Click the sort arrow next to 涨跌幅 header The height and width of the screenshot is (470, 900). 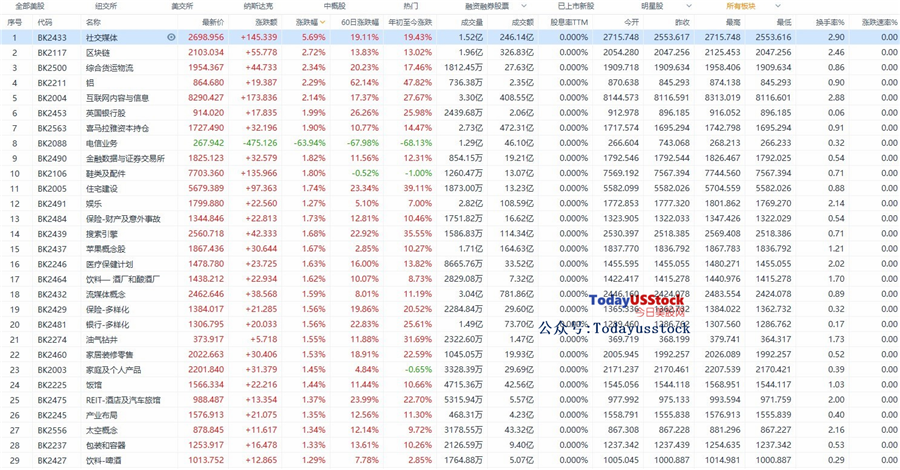(323, 22)
